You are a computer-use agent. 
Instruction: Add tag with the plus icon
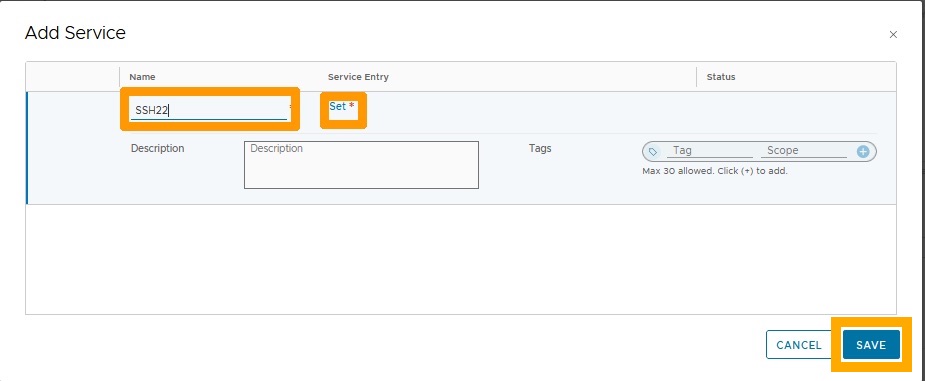863,152
